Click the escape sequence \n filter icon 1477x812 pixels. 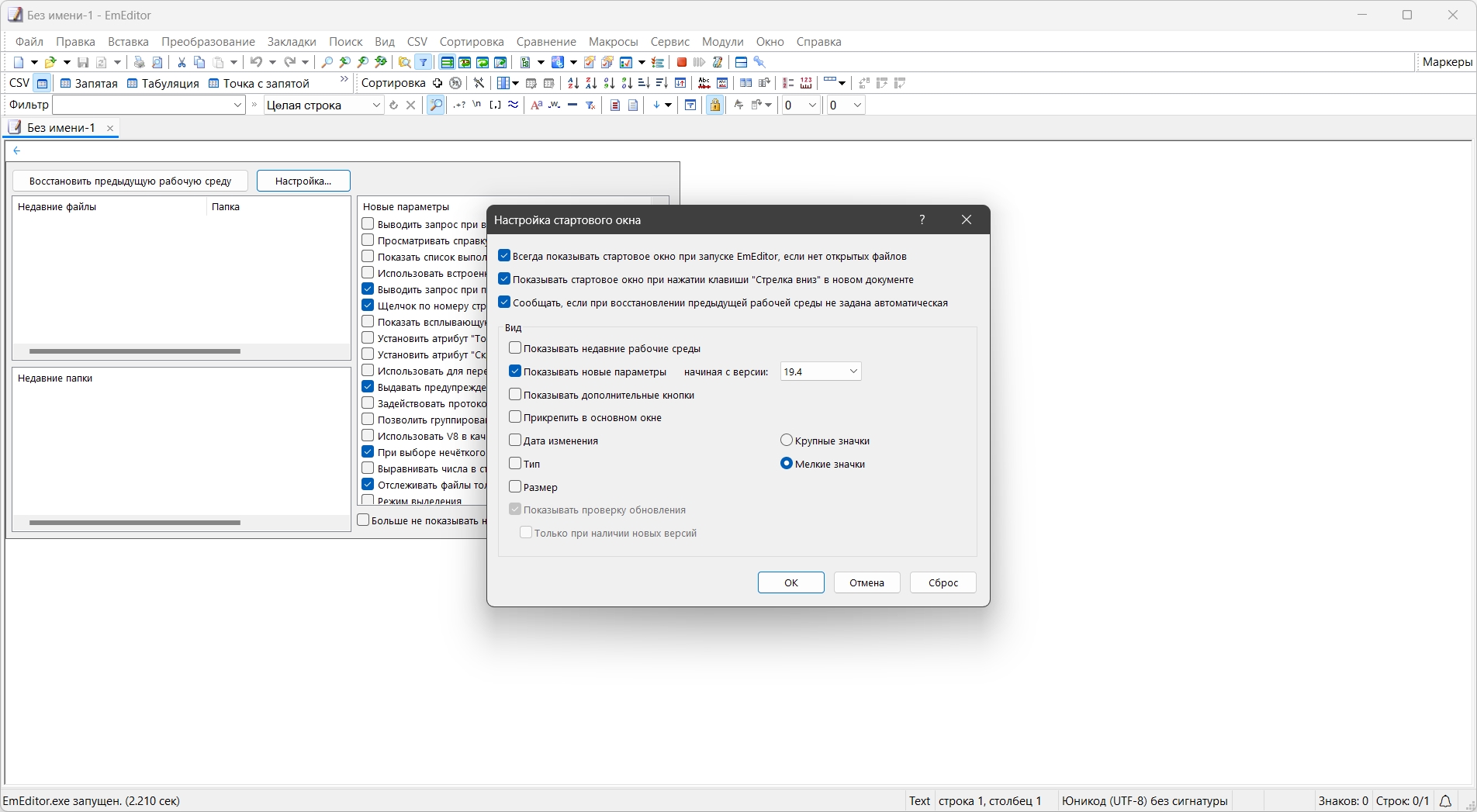(x=477, y=105)
